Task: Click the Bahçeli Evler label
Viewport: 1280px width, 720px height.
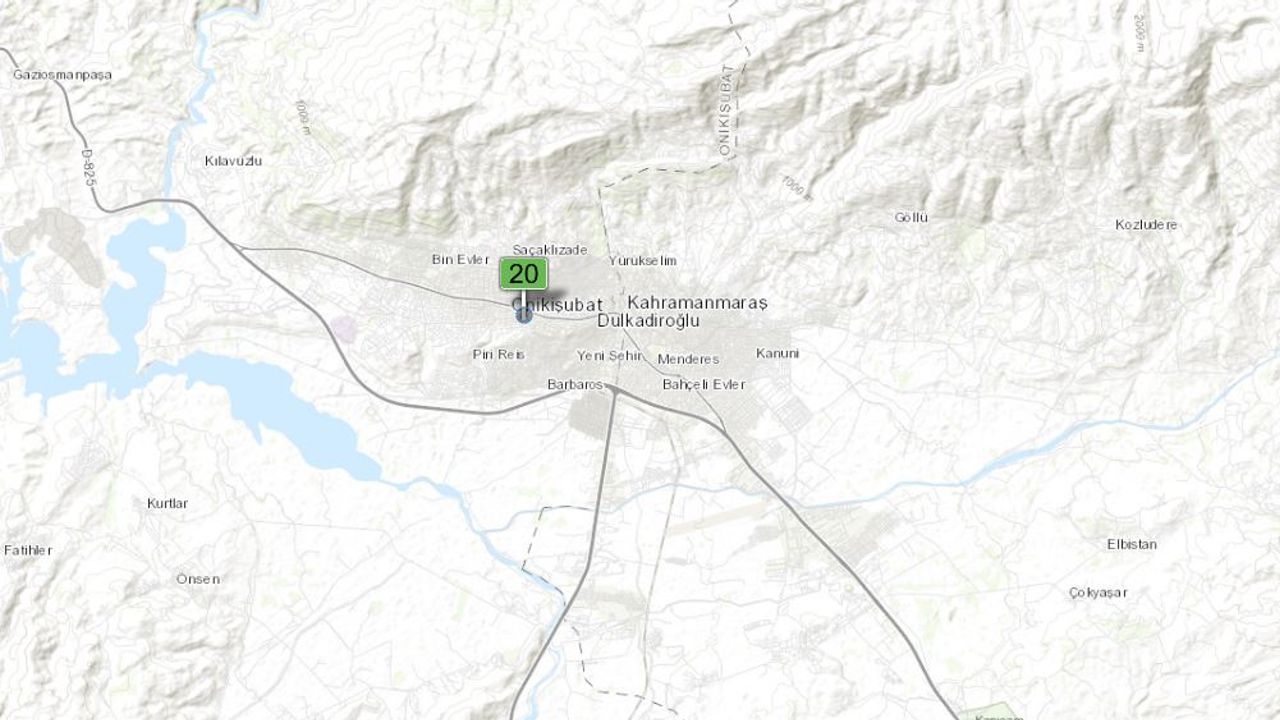Action: pos(704,384)
